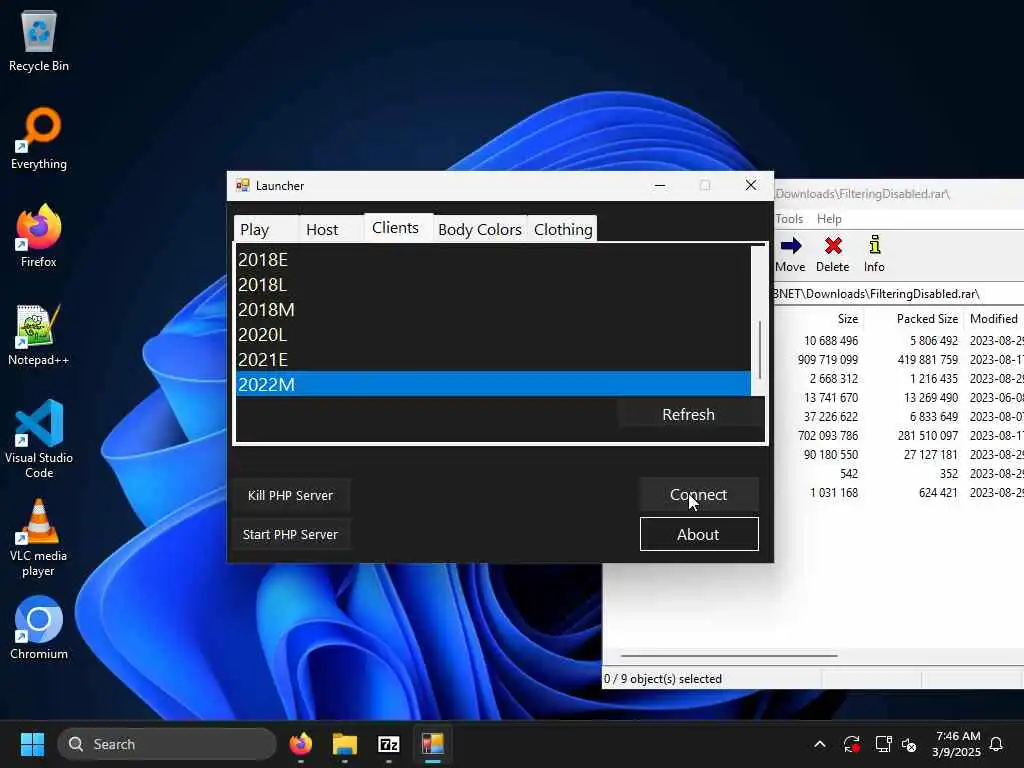Open the Visual Studio Code desktop shortcut
This screenshot has height=768, width=1024.
tap(39, 439)
